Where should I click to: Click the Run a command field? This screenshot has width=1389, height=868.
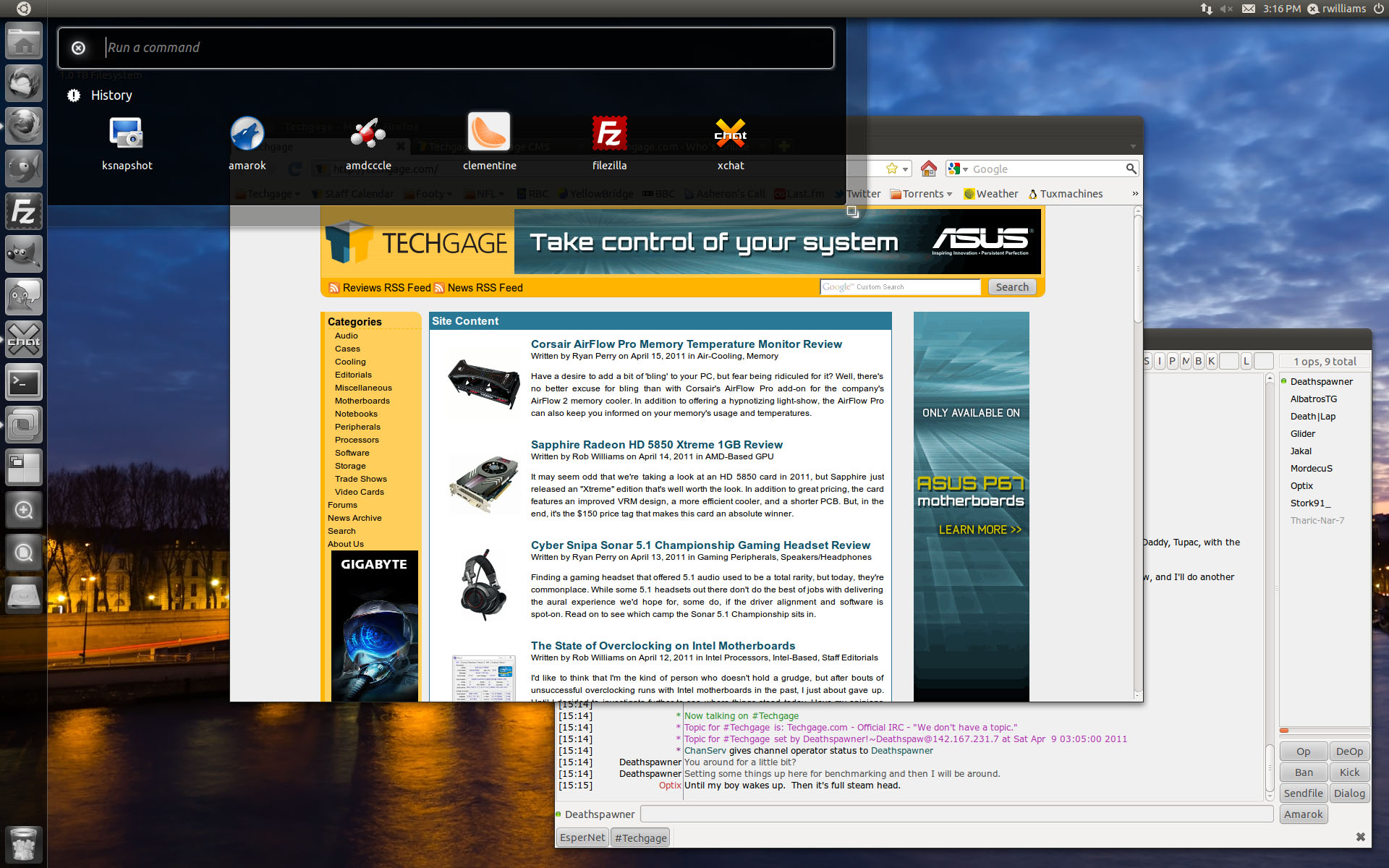tap(463, 48)
